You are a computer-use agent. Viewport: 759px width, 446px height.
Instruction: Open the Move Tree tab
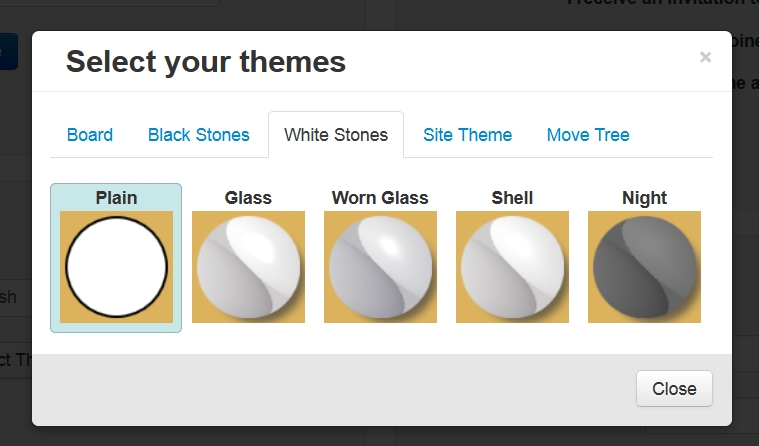coord(588,135)
